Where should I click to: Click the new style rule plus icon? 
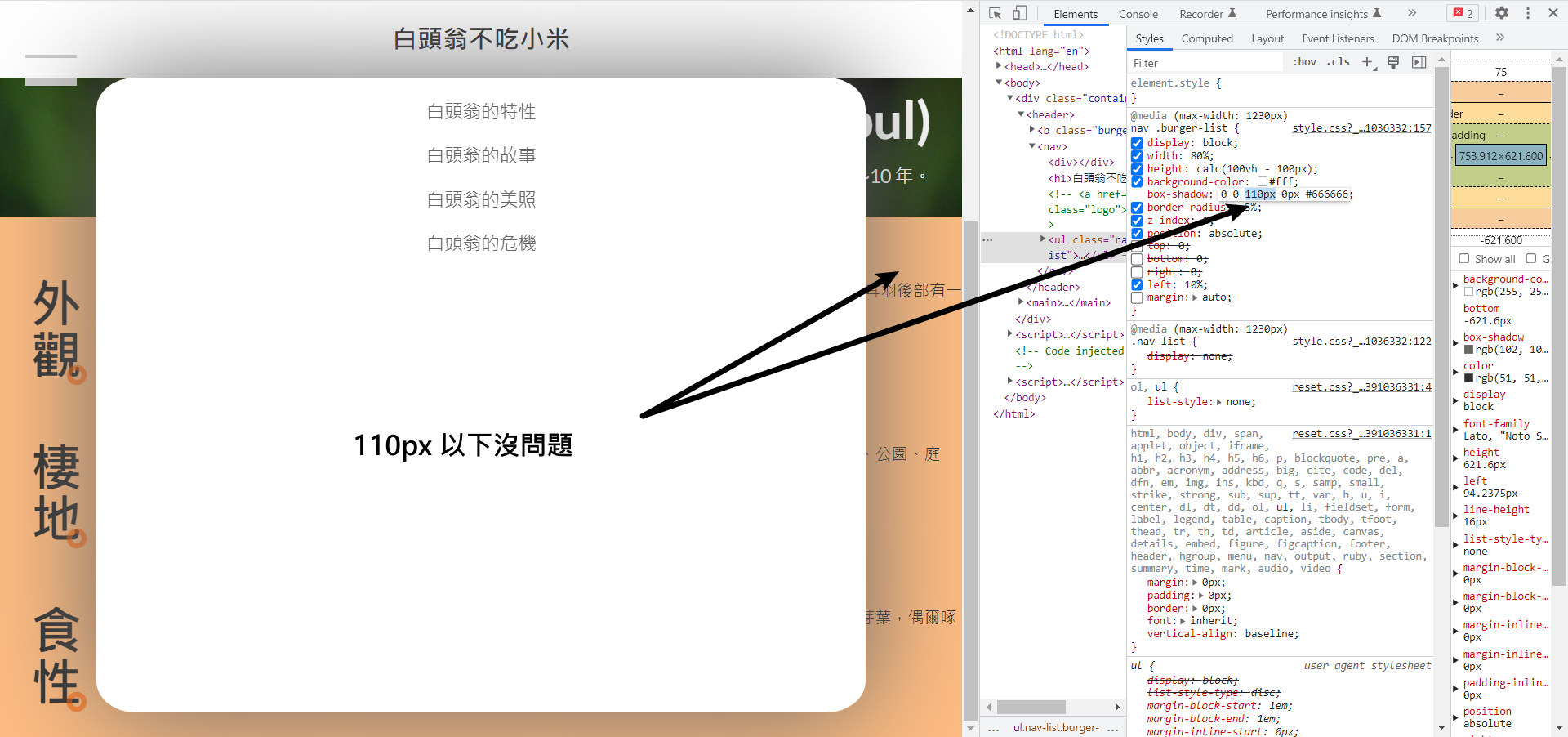[1367, 62]
